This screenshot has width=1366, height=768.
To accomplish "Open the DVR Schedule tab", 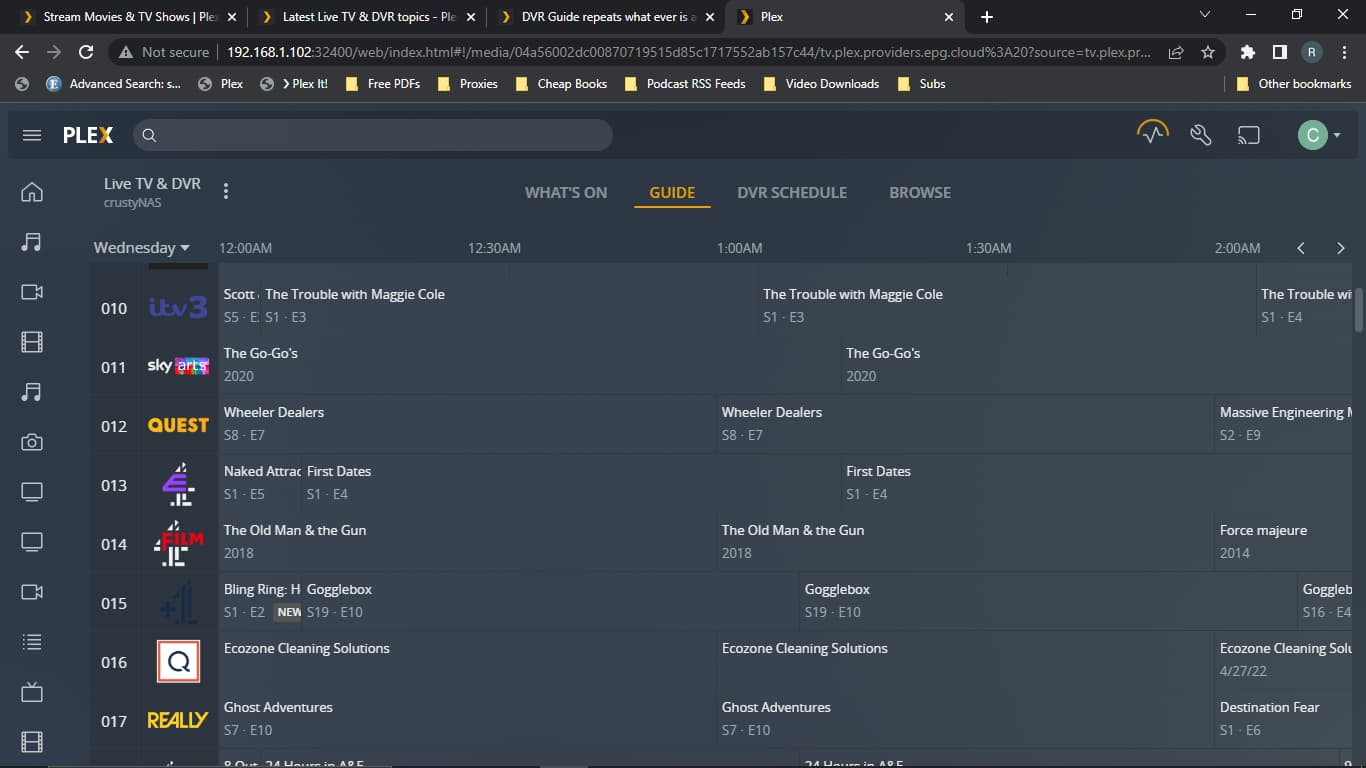I will [x=792, y=193].
